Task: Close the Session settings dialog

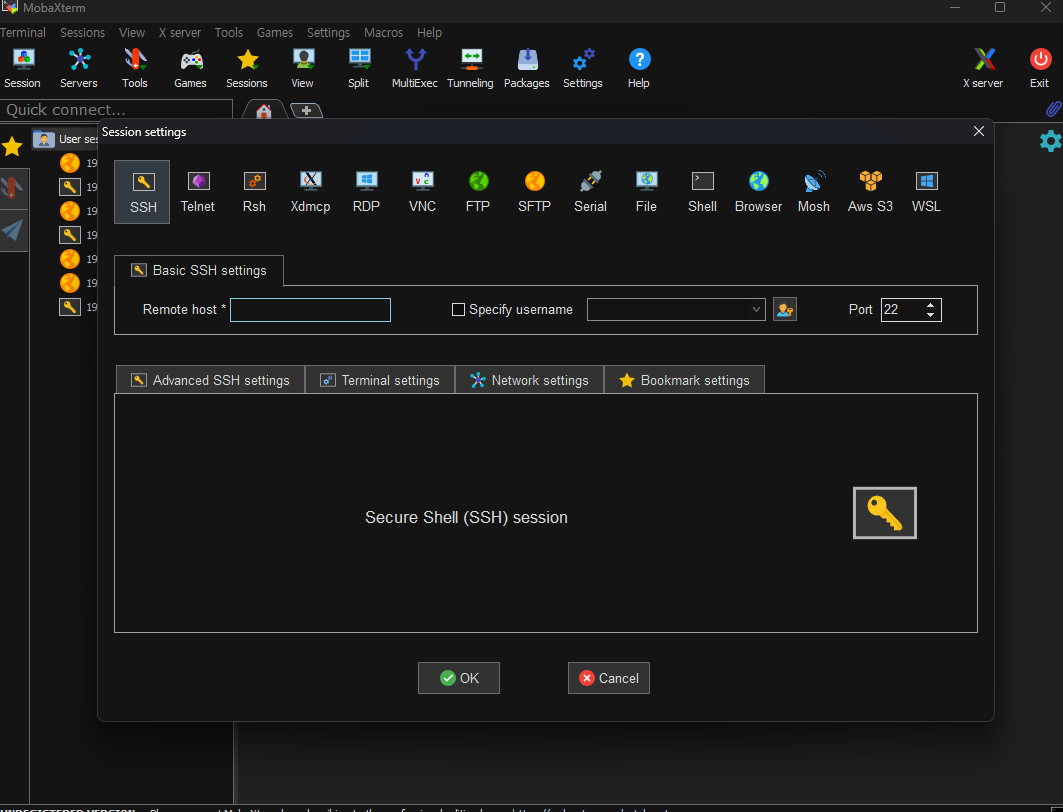Action: pos(979,131)
